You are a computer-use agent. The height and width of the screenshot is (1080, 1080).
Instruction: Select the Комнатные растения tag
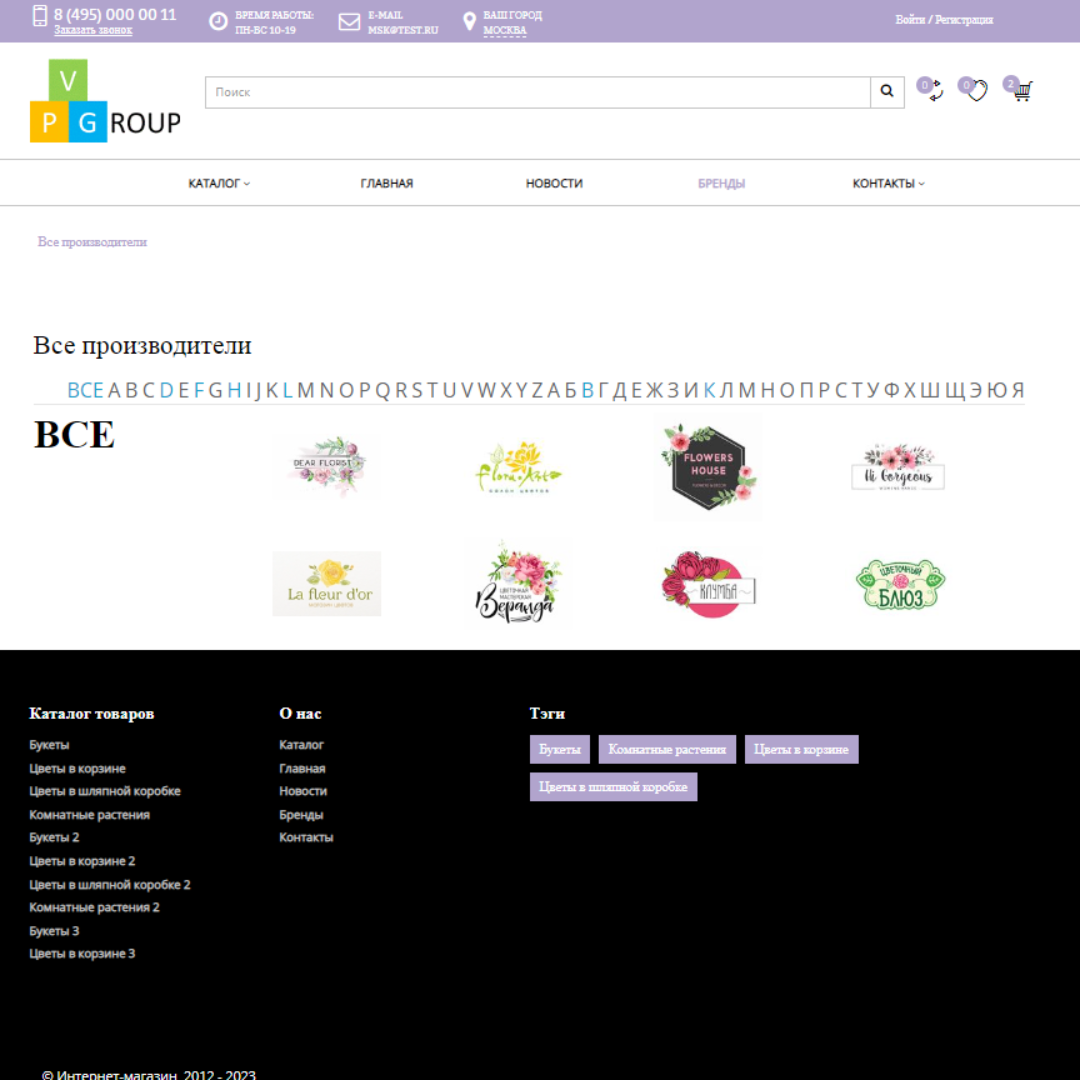coord(667,749)
